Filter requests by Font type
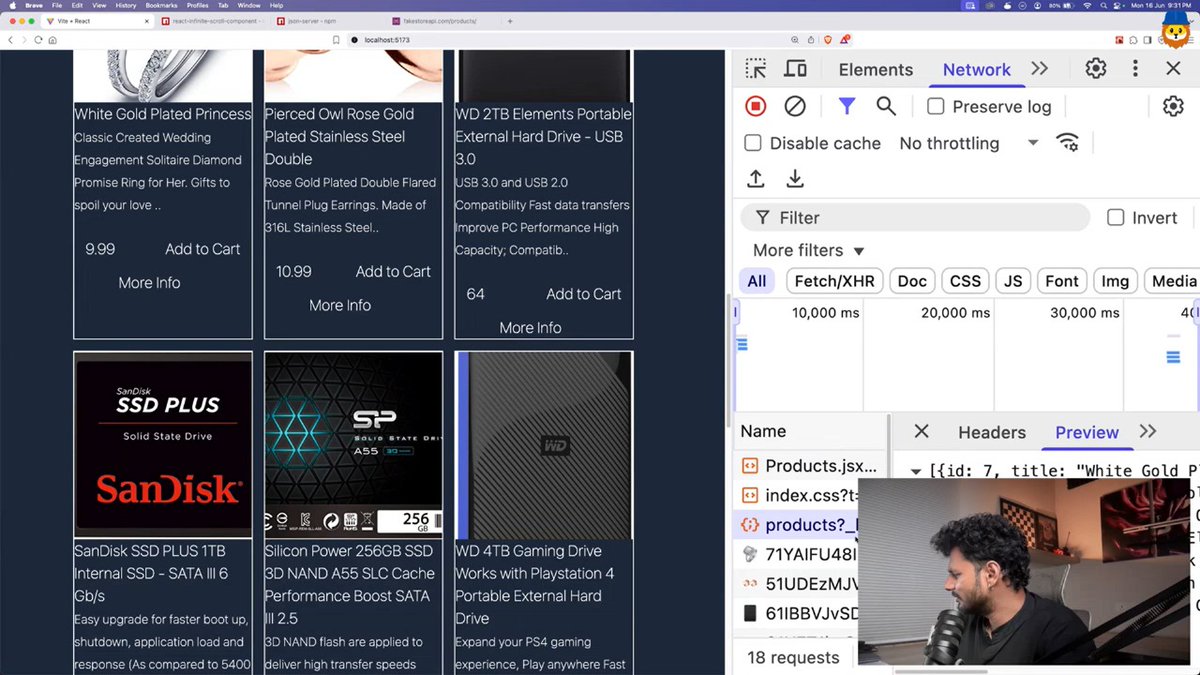This screenshot has height=675, width=1200. 1062,281
